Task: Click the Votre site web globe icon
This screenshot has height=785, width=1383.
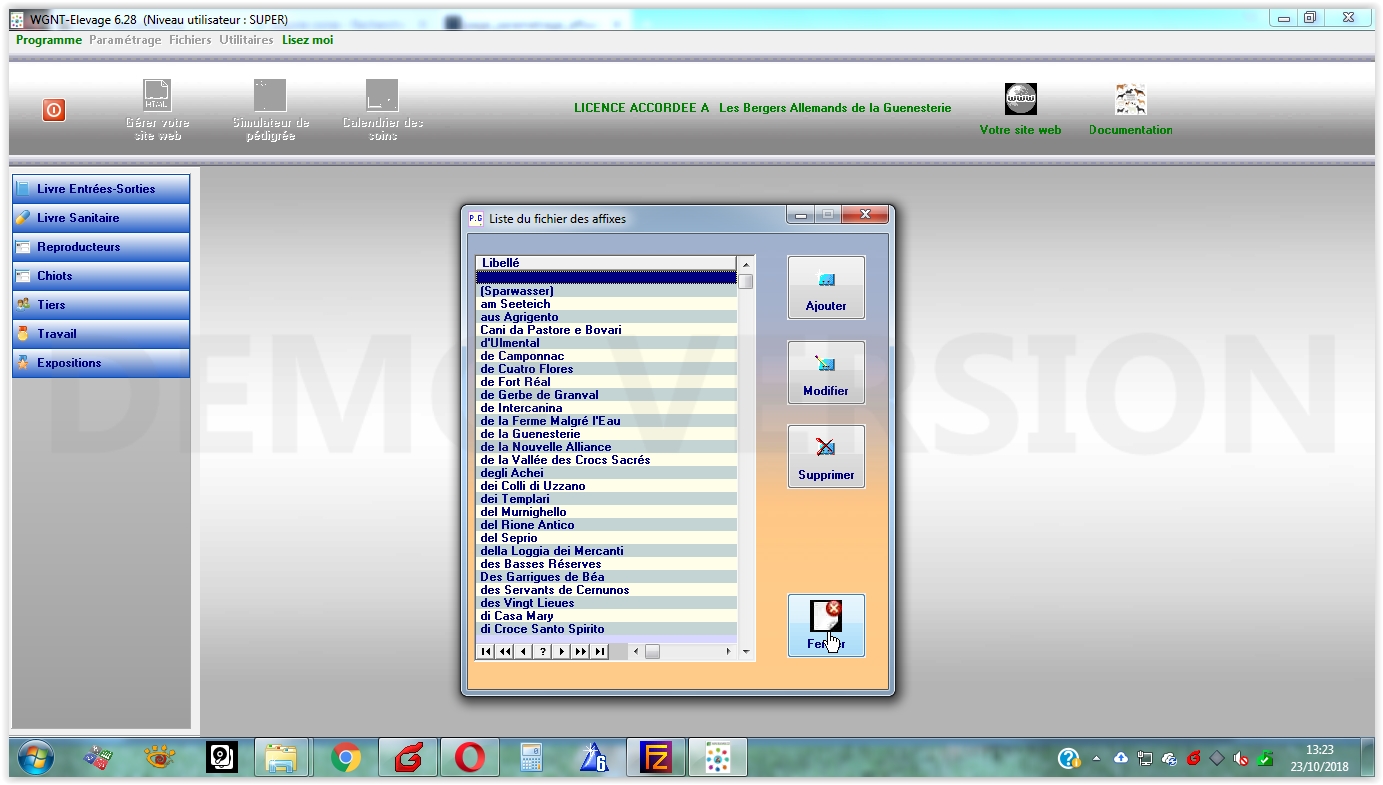Action: (1020, 100)
